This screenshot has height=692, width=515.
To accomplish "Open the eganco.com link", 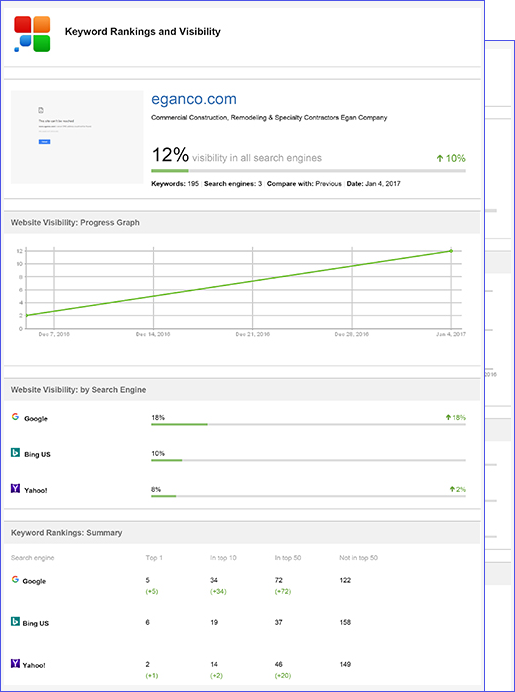I will (194, 99).
